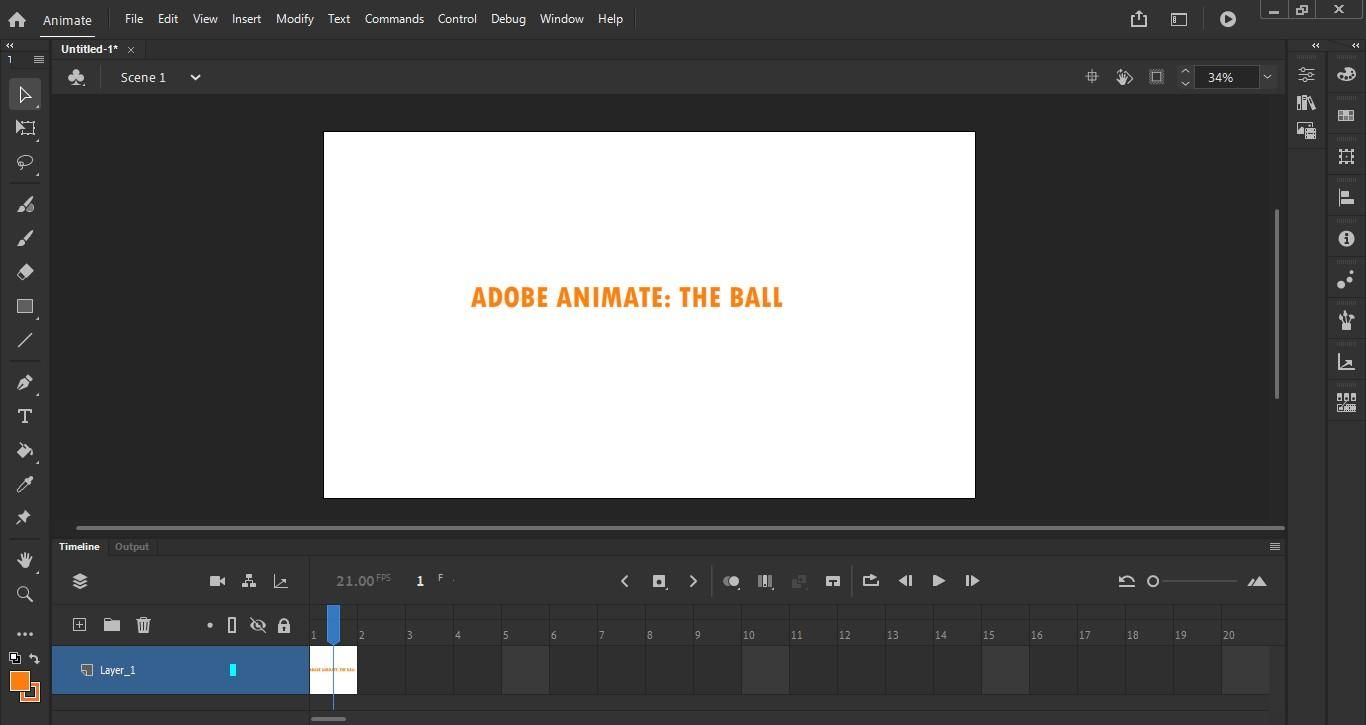The height and width of the screenshot is (725, 1366).
Task: Select the Text tool
Action: pyautogui.click(x=26, y=417)
